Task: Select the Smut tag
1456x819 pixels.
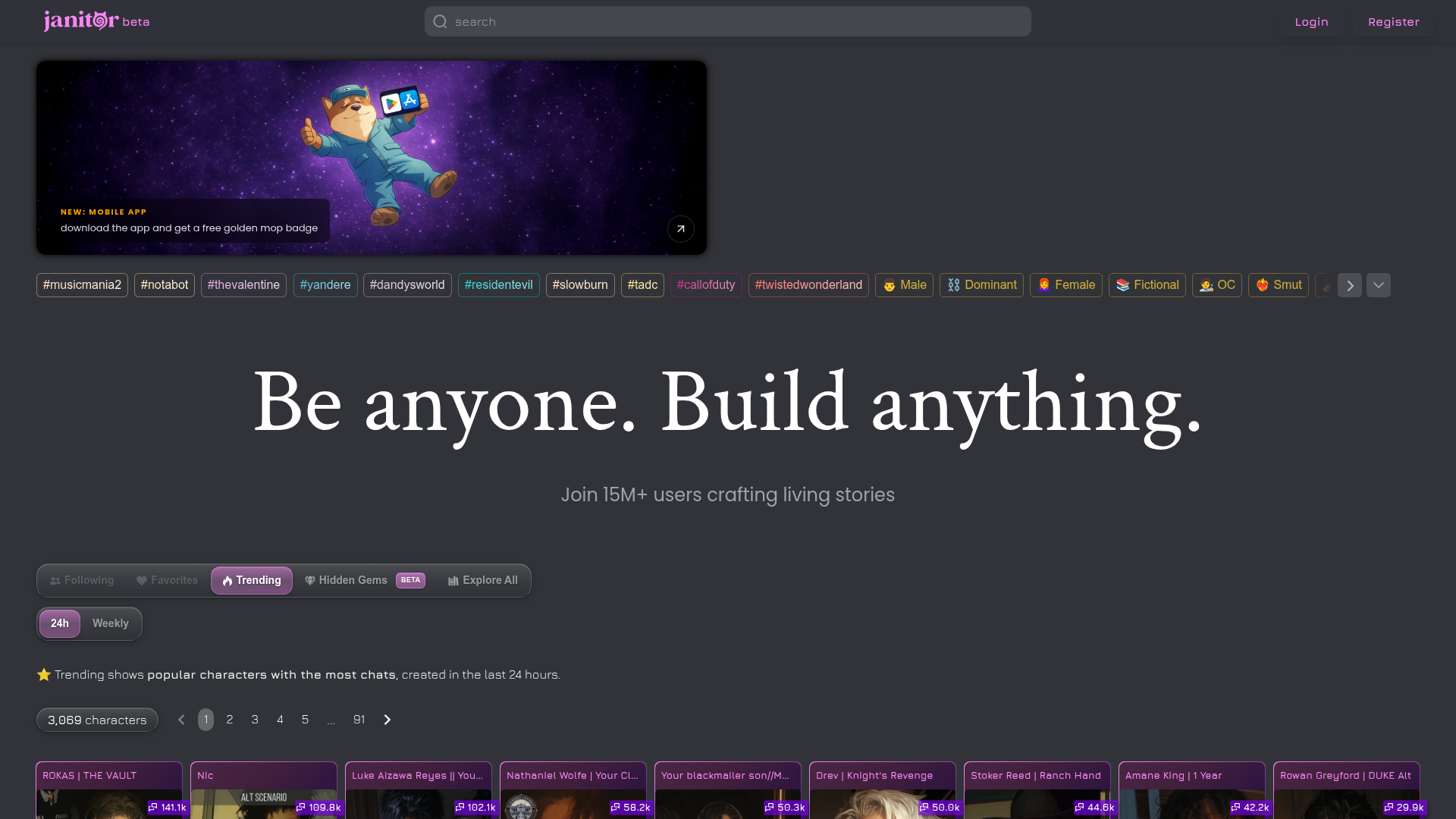Action: 1278,285
